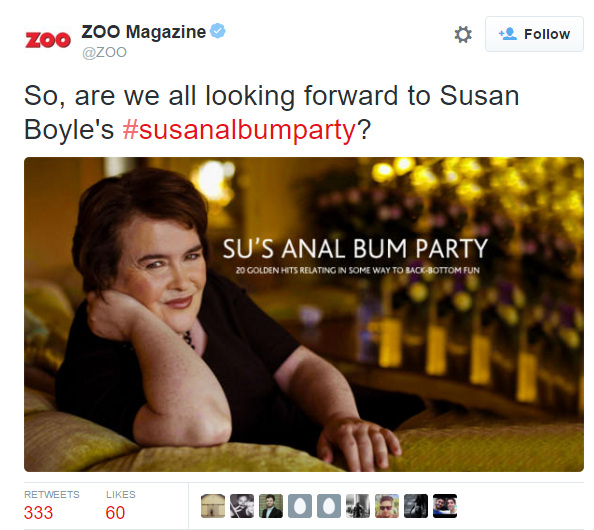Click the @ZOO handle

point(104,52)
